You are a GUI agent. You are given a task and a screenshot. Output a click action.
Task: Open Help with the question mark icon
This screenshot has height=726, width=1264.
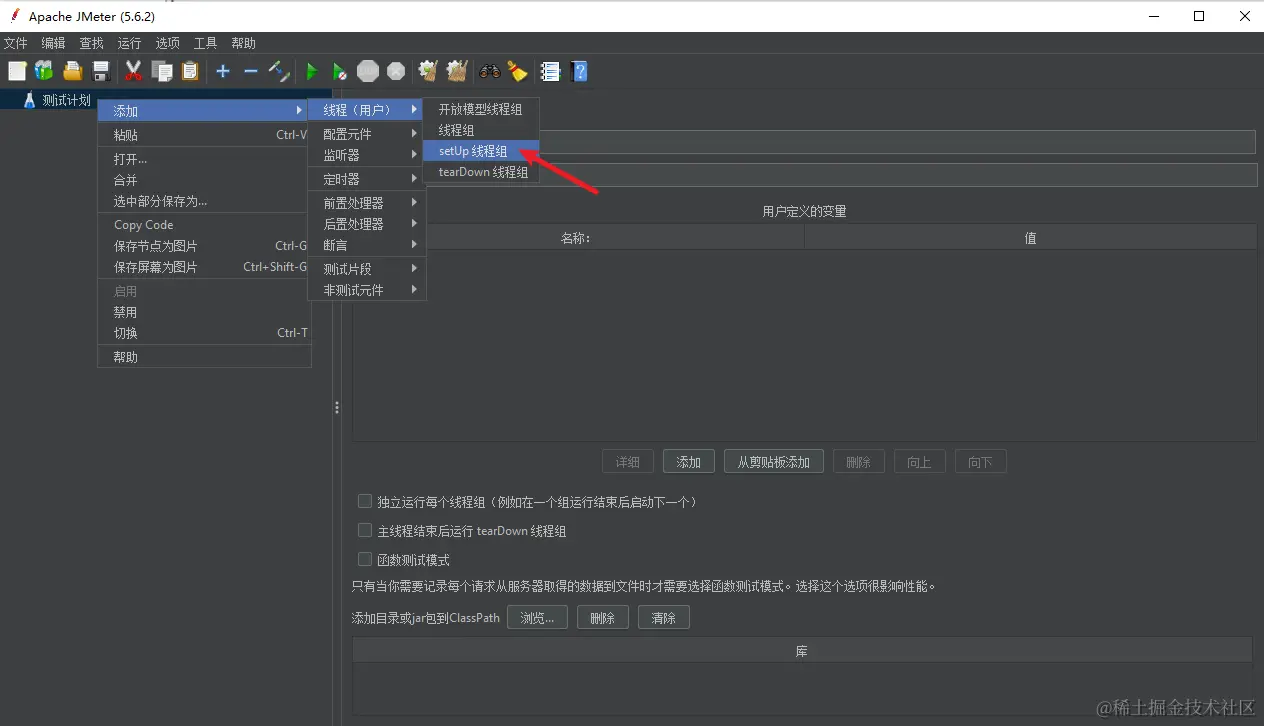coord(579,71)
